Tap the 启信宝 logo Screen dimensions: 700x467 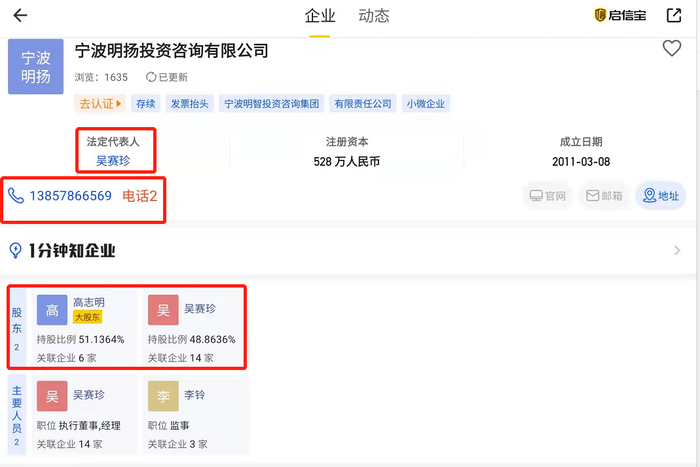click(619, 16)
